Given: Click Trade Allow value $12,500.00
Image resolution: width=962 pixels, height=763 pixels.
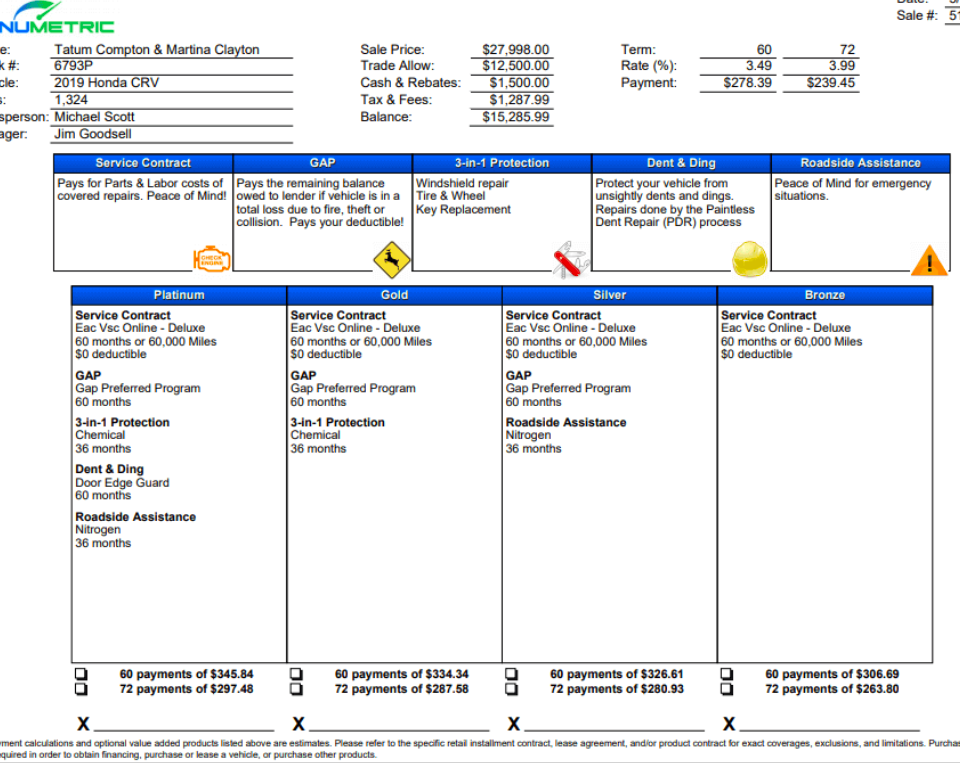Looking at the screenshot, I should [515, 66].
